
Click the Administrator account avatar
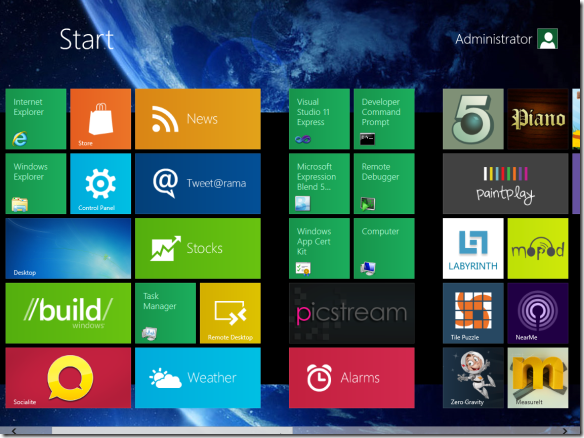(547, 39)
